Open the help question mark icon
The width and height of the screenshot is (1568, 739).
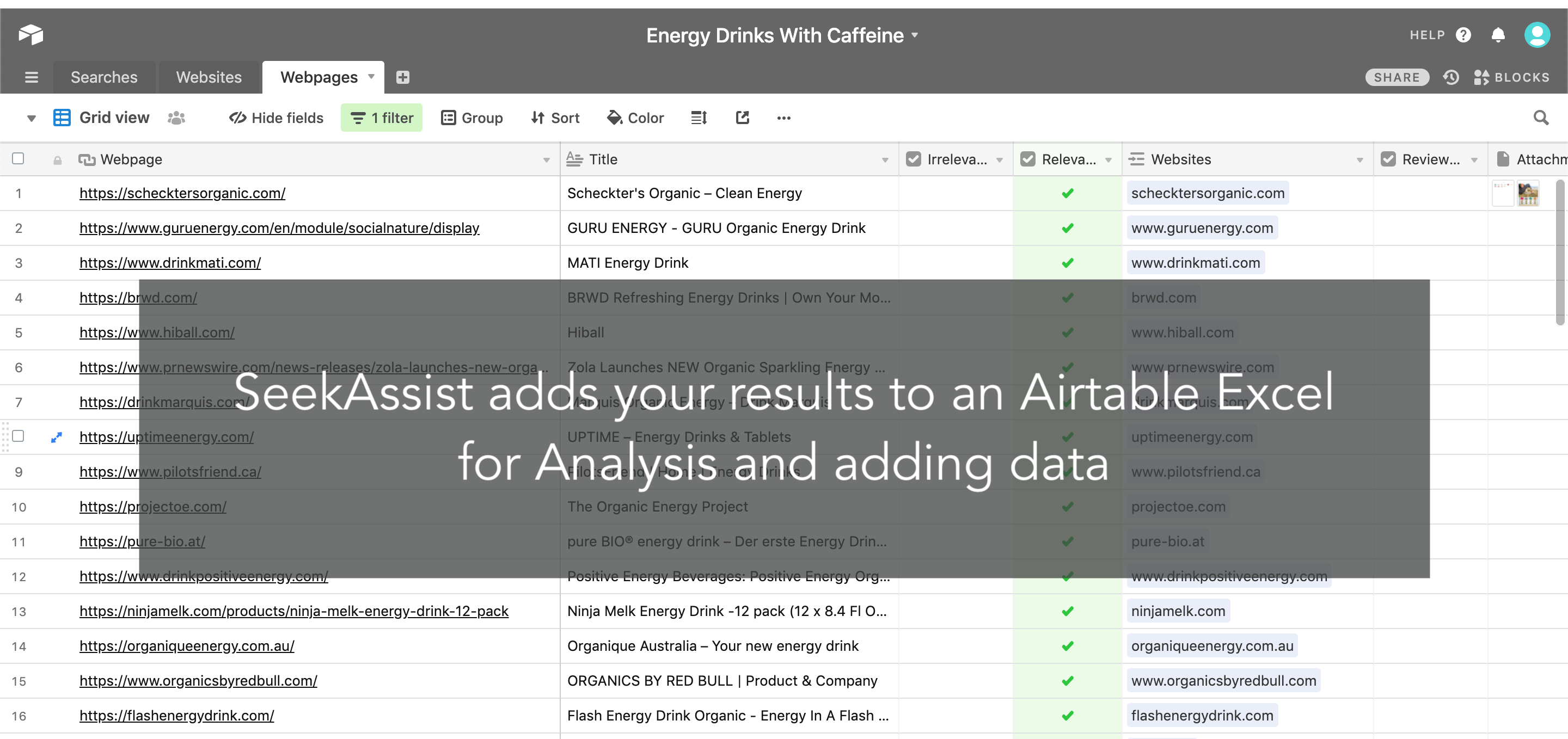[1463, 35]
